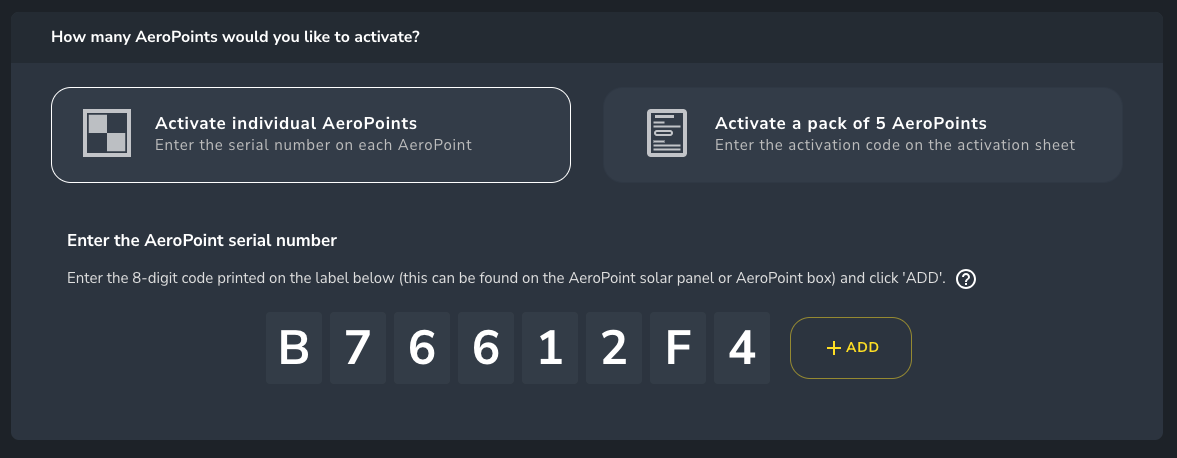Click the checkerboard AeroPoint icon
This screenshot has width=1177, height=458.
pyautogui.click(x=106, y=133)
